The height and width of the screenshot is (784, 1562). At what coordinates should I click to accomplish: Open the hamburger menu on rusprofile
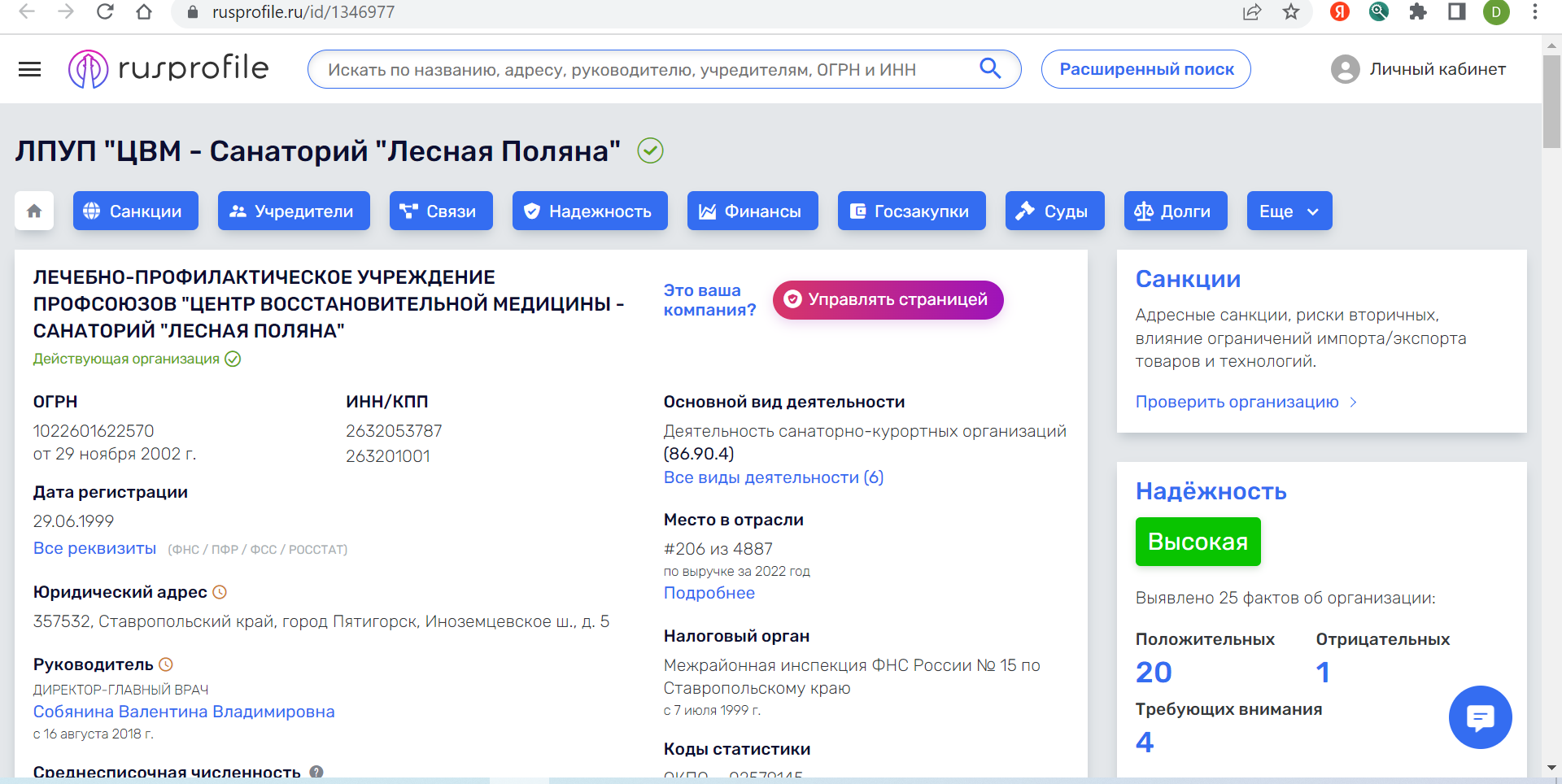30,69
